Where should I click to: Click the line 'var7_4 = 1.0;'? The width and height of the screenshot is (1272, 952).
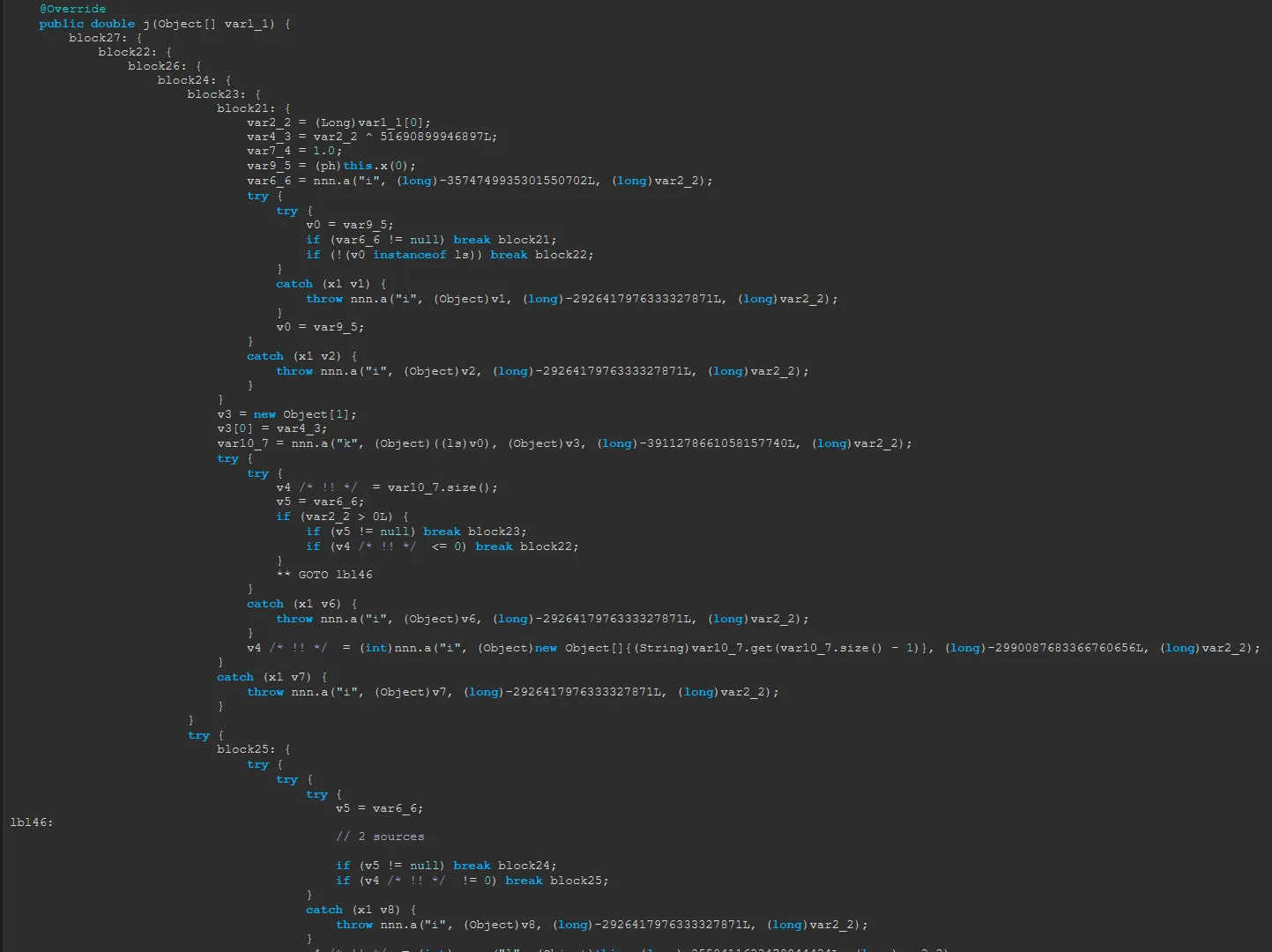click(294, 151)
